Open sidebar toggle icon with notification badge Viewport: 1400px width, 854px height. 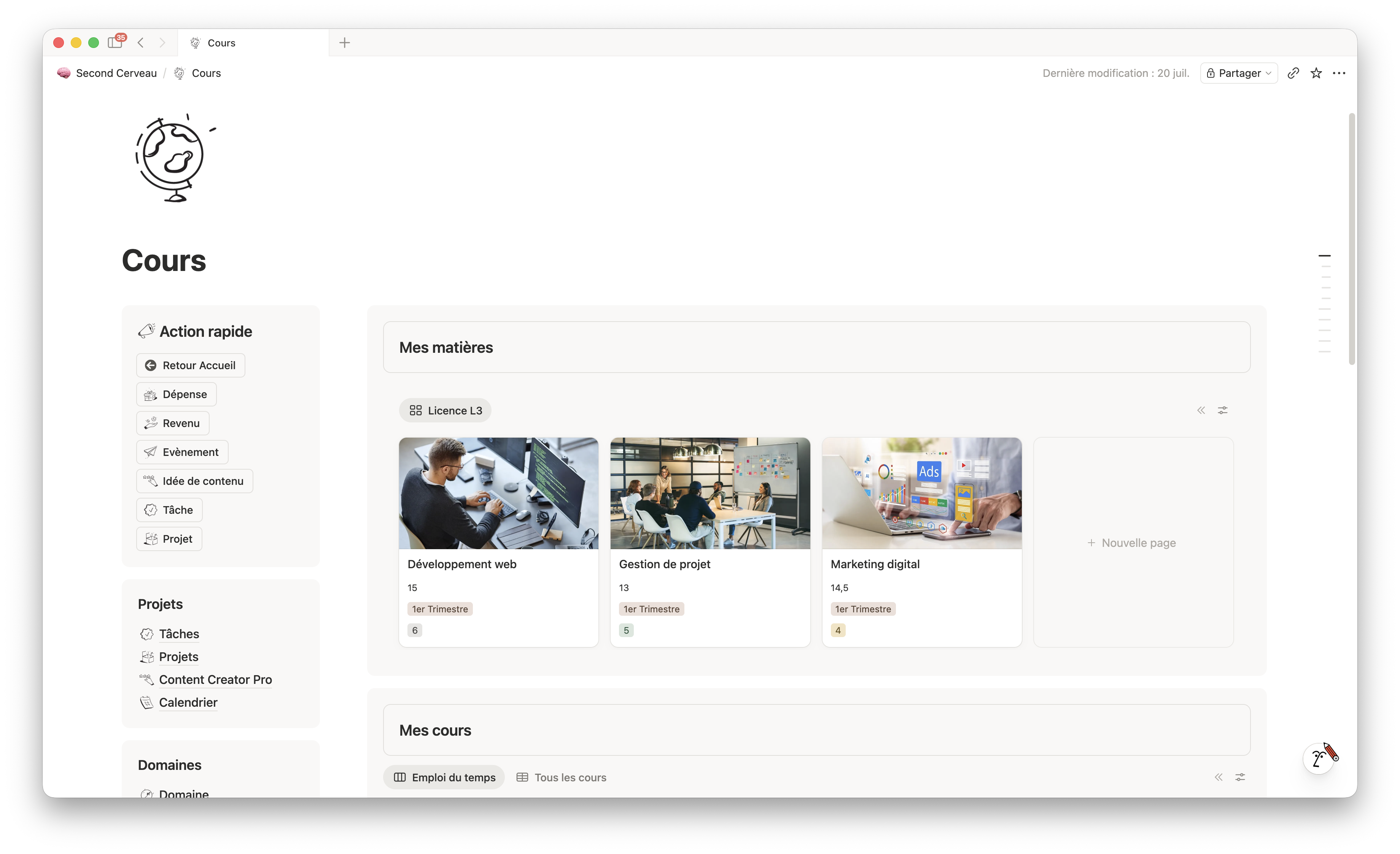tap(116, 42)
